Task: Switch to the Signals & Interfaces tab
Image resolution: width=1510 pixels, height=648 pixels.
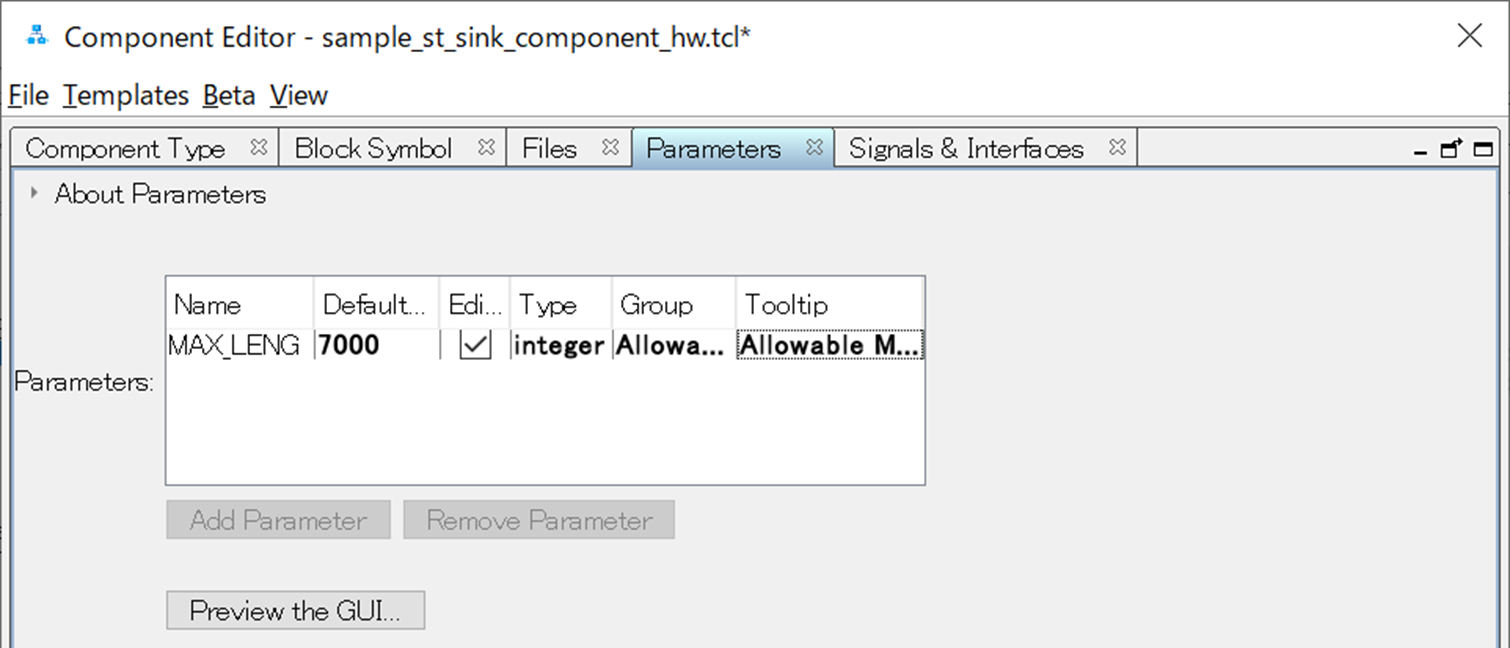Action: (966, 149)
